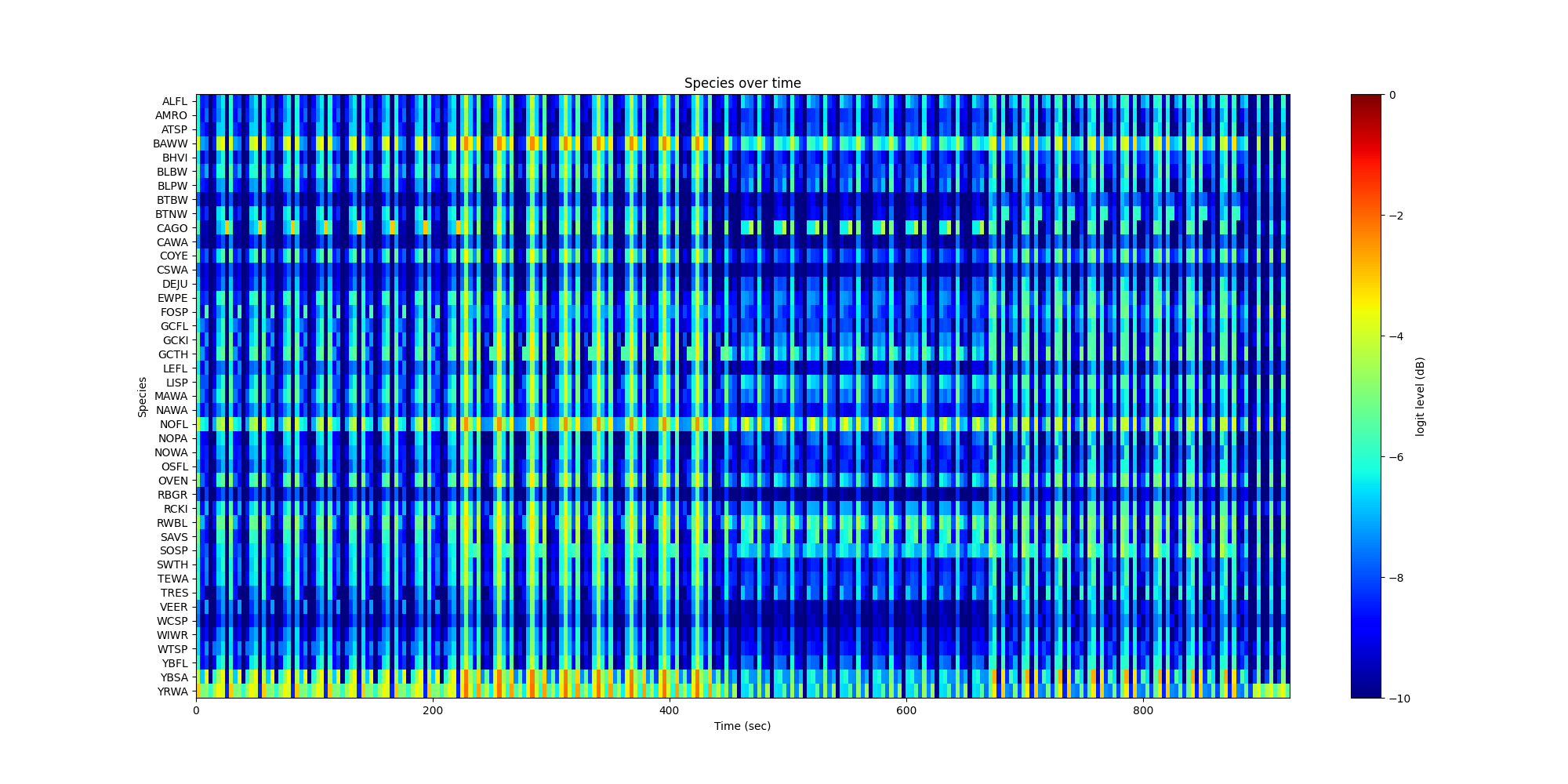
Task: Select the NOFL species row label
Action: (173, 424)
